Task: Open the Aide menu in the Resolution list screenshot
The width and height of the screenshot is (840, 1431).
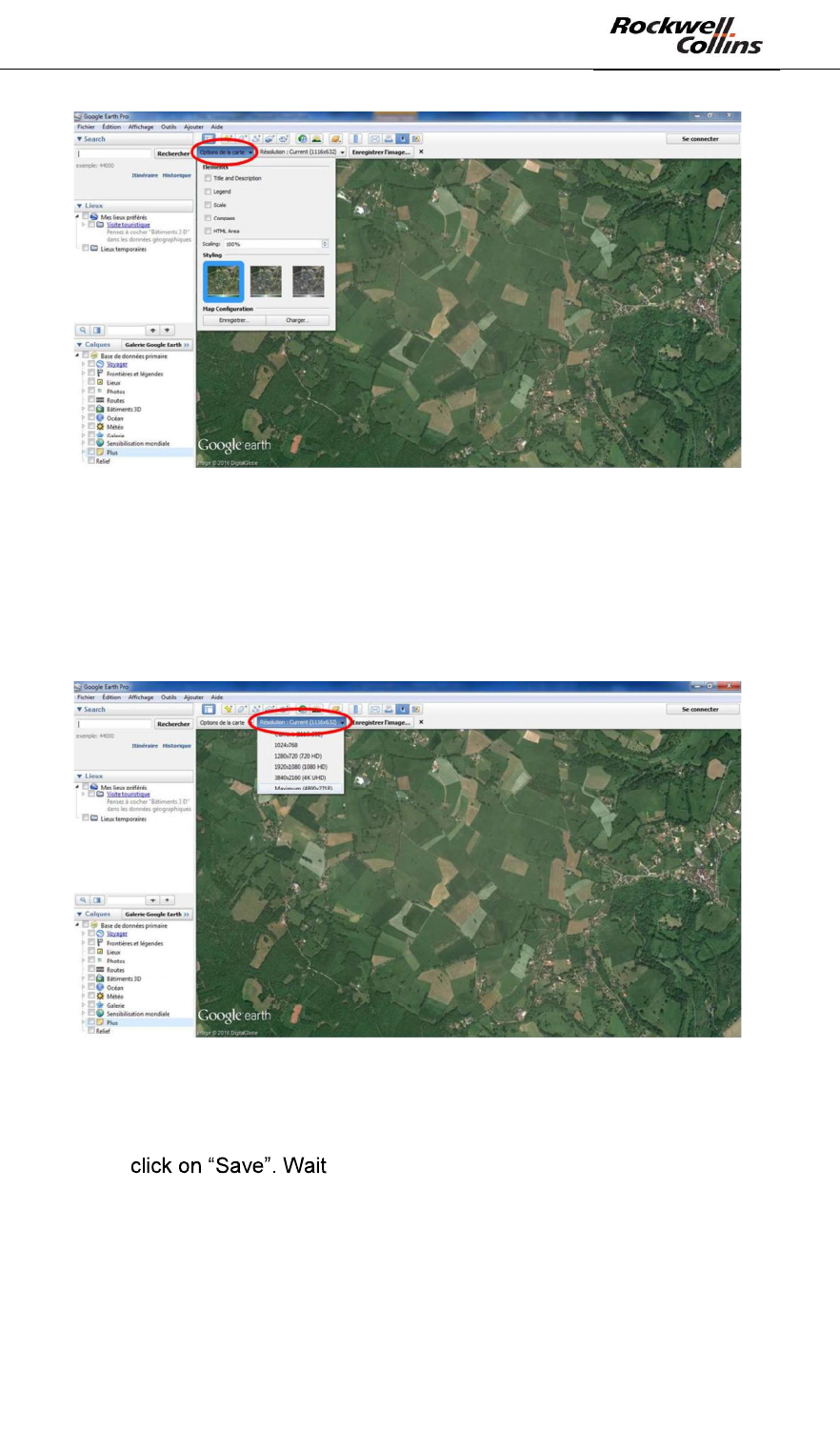Action: pos(217,697)
